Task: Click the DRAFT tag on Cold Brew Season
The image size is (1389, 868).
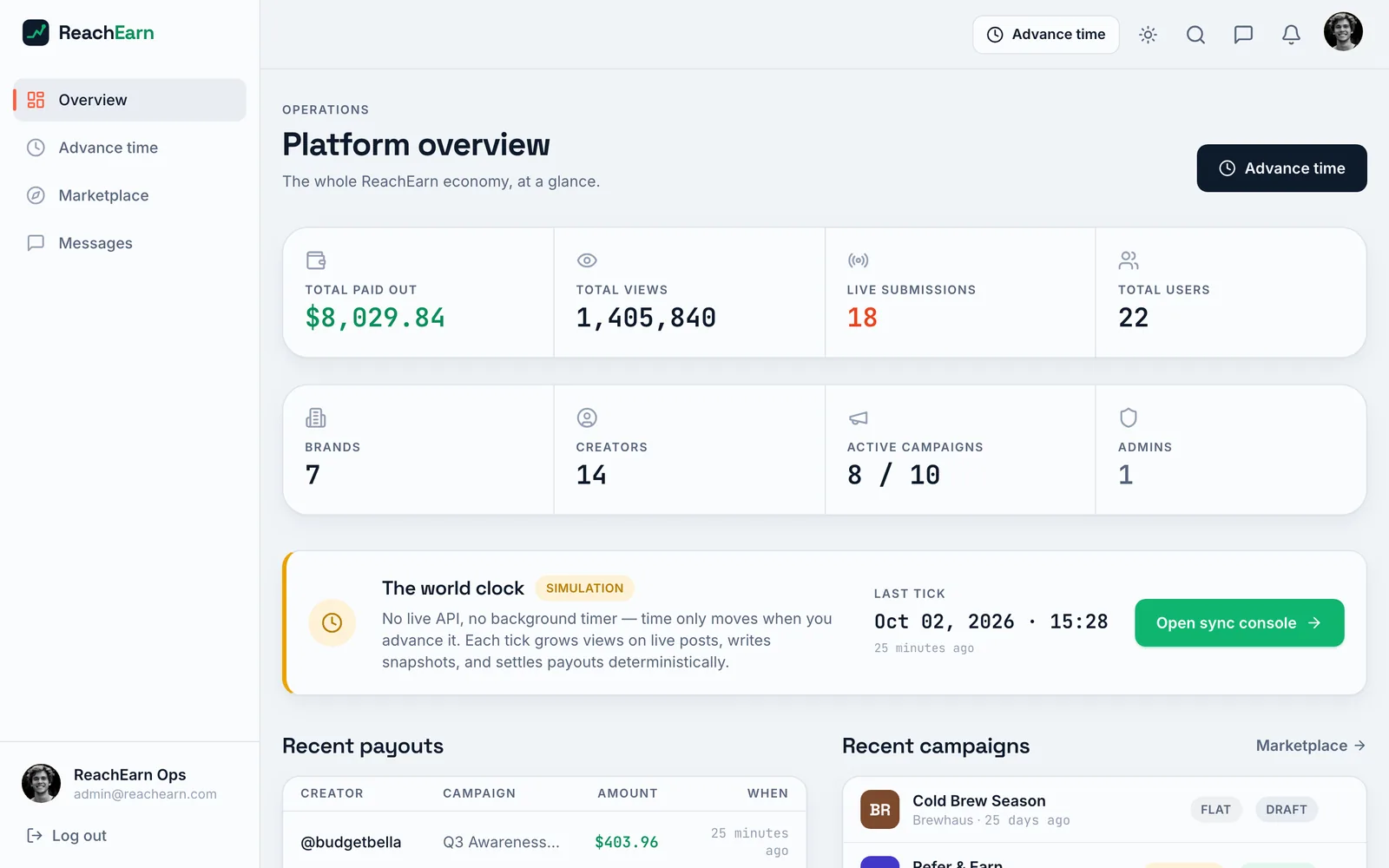Action: click(1286, 810)
